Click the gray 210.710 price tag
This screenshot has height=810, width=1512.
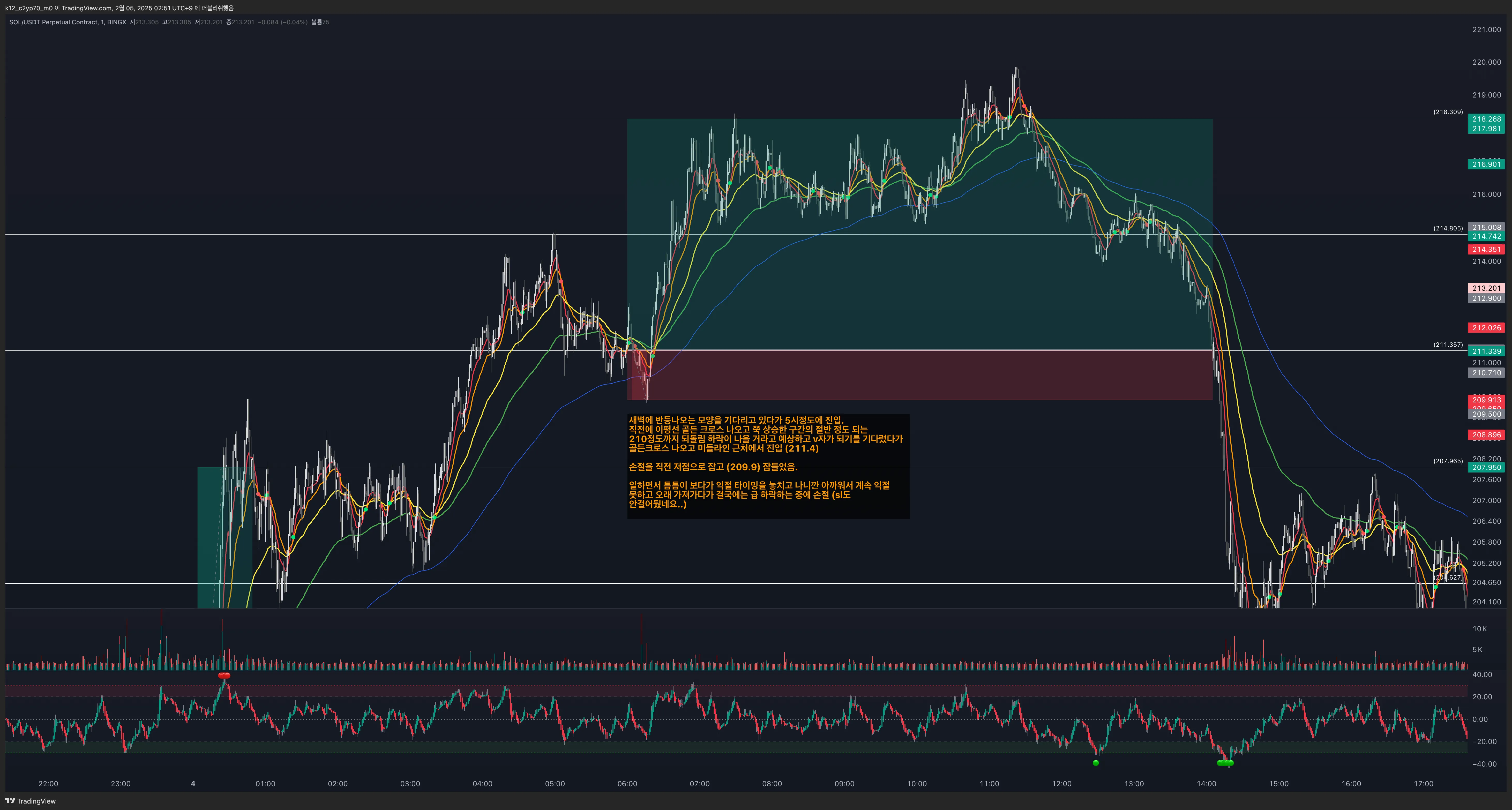pos(1486,373)
